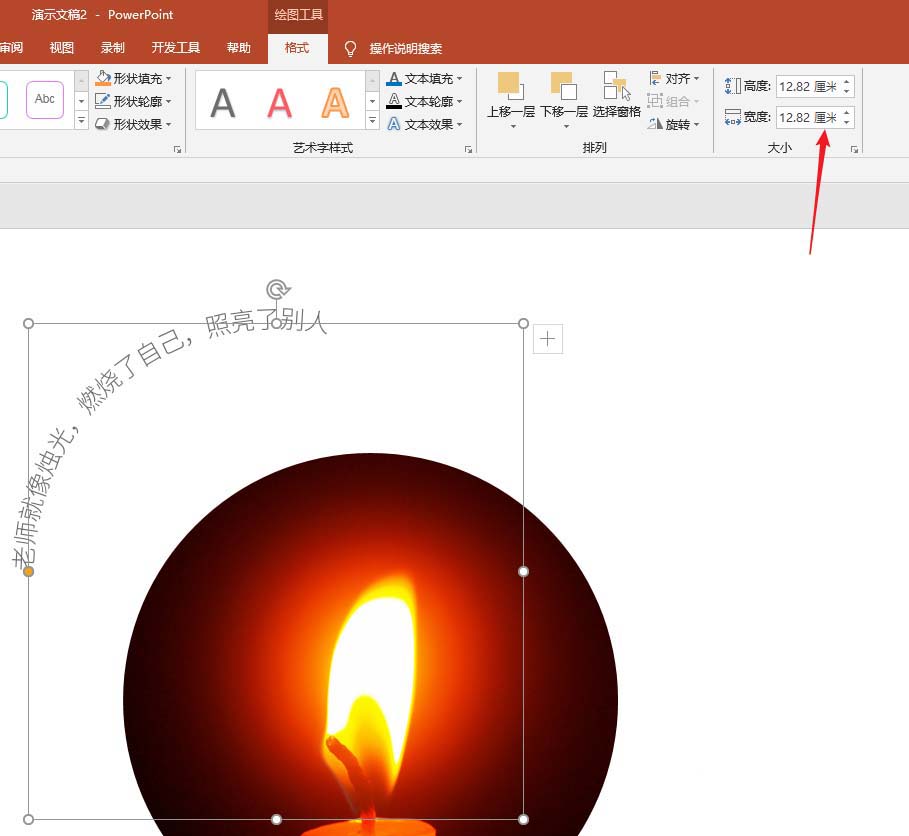909x836 pixels.
Task: Increase the 高度 height value with up arrow
Action: (847, 82)
